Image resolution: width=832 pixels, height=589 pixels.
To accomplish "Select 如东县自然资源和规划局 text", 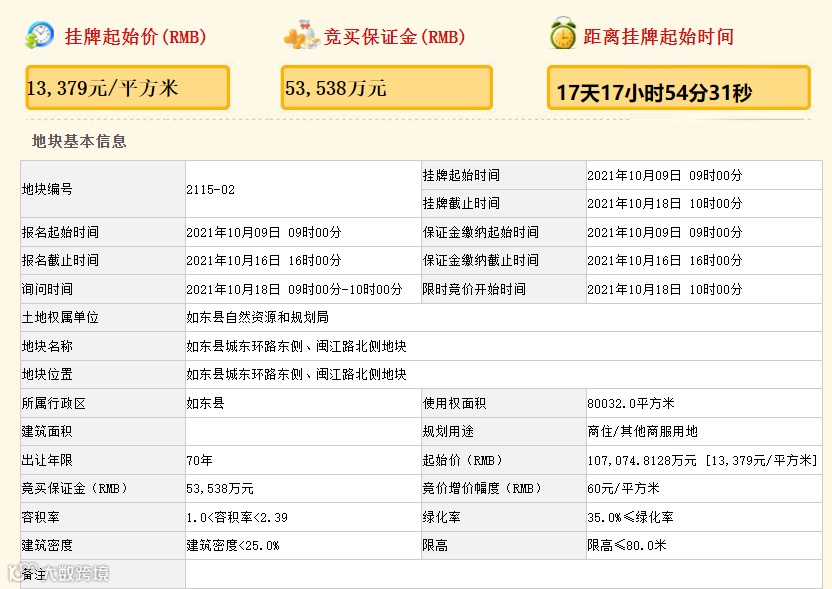I will (x=257, y=317).
